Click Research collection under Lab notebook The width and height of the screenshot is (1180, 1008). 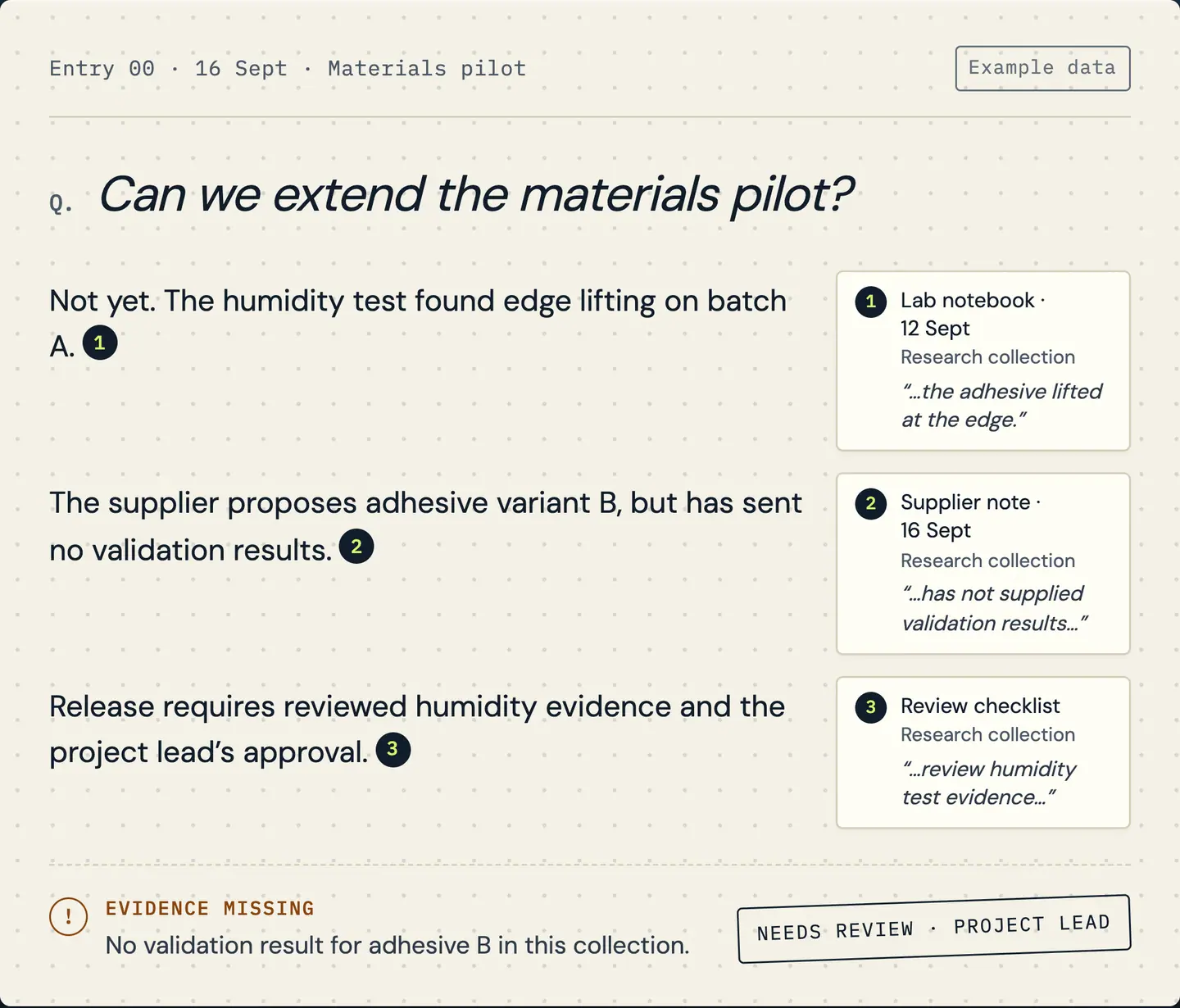coord(987,357)
